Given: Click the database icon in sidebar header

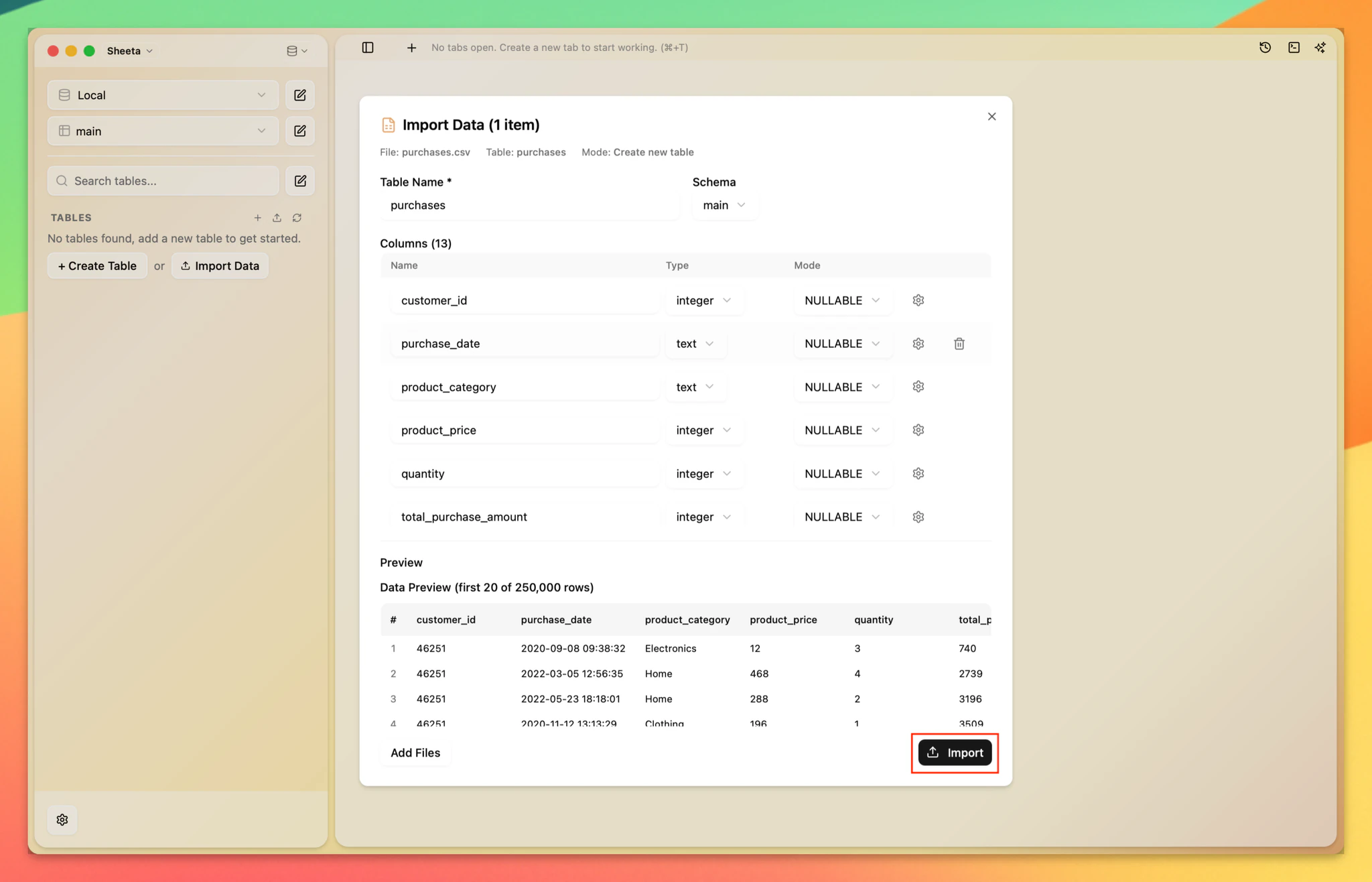Looking at the screenshot, I should (297, 51).
